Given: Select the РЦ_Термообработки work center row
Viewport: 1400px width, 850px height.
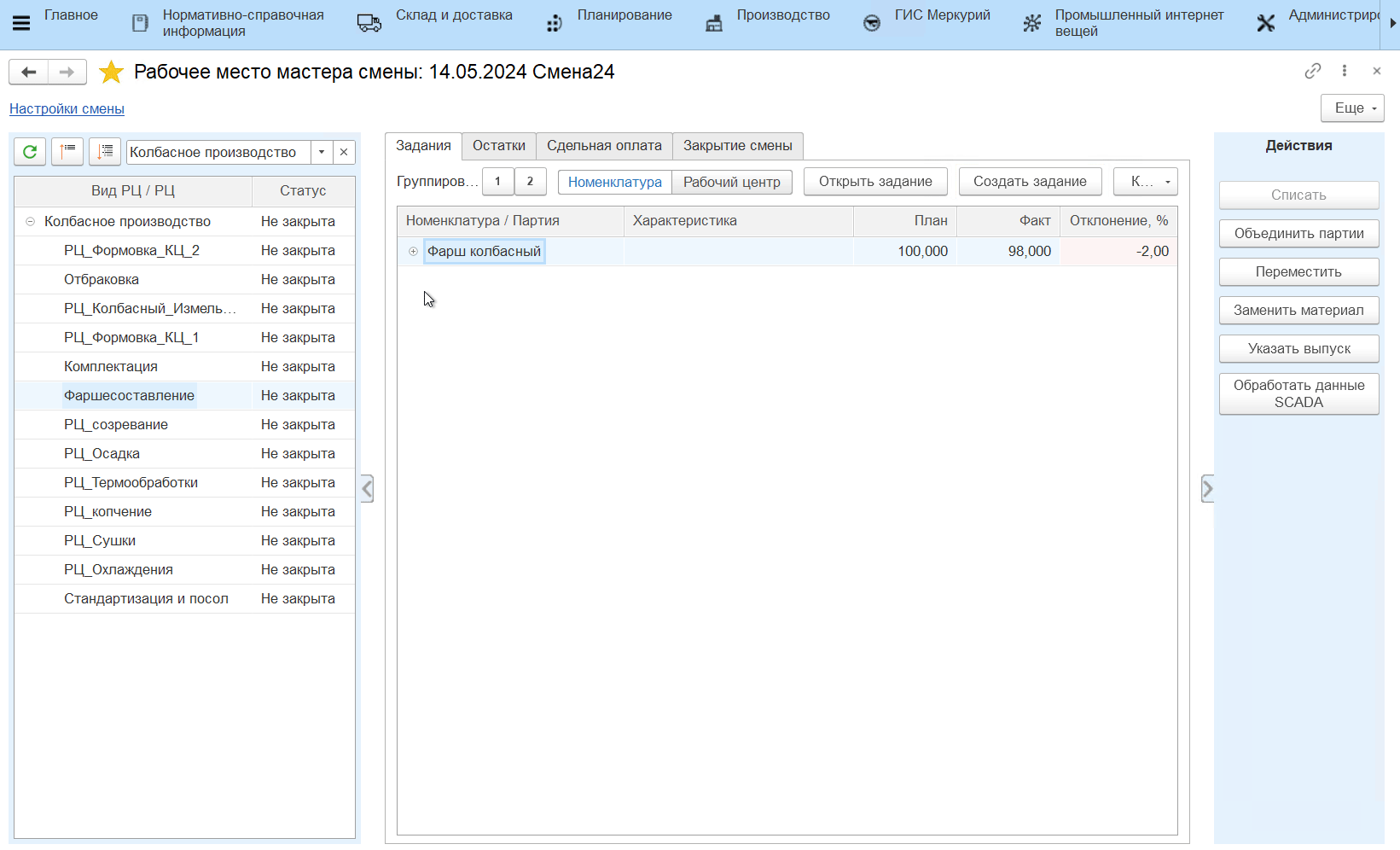Looking at the screenshot, I should click(131, 483).
